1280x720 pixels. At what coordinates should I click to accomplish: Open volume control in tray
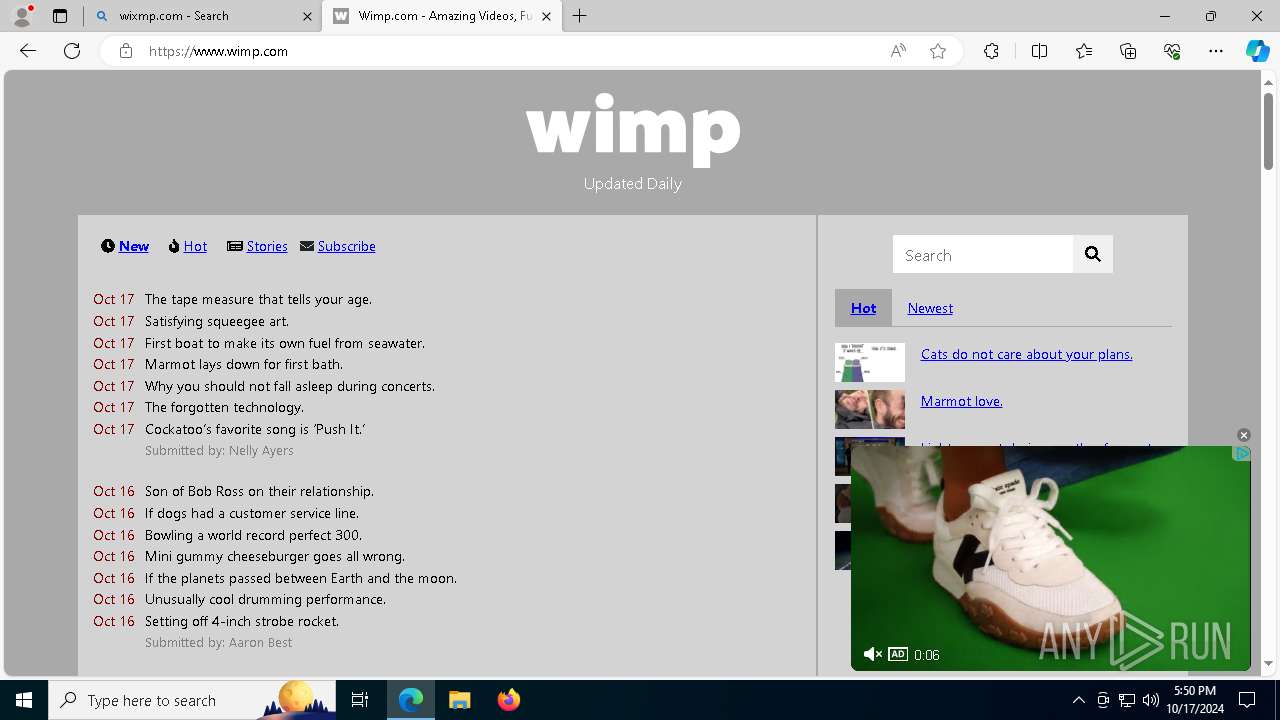1150,700
